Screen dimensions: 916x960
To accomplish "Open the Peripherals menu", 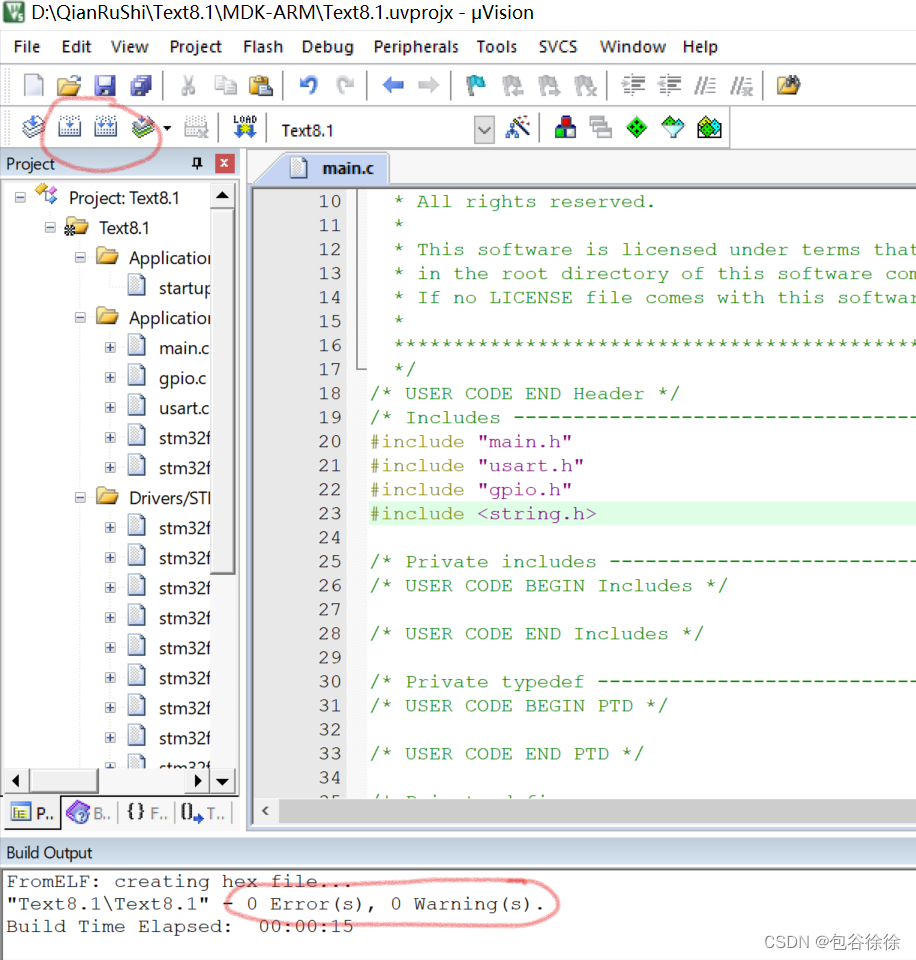I will click(x=415, y=47).
